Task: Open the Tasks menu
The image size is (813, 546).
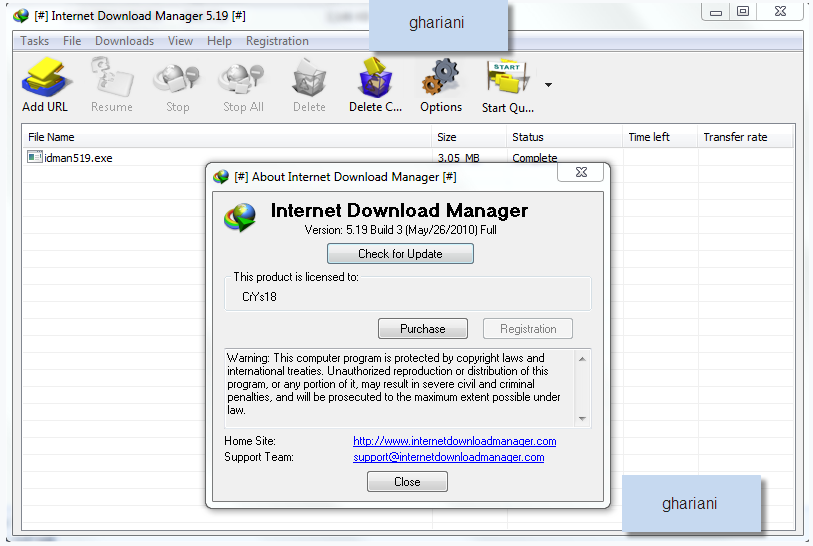Action: (35, 41)
